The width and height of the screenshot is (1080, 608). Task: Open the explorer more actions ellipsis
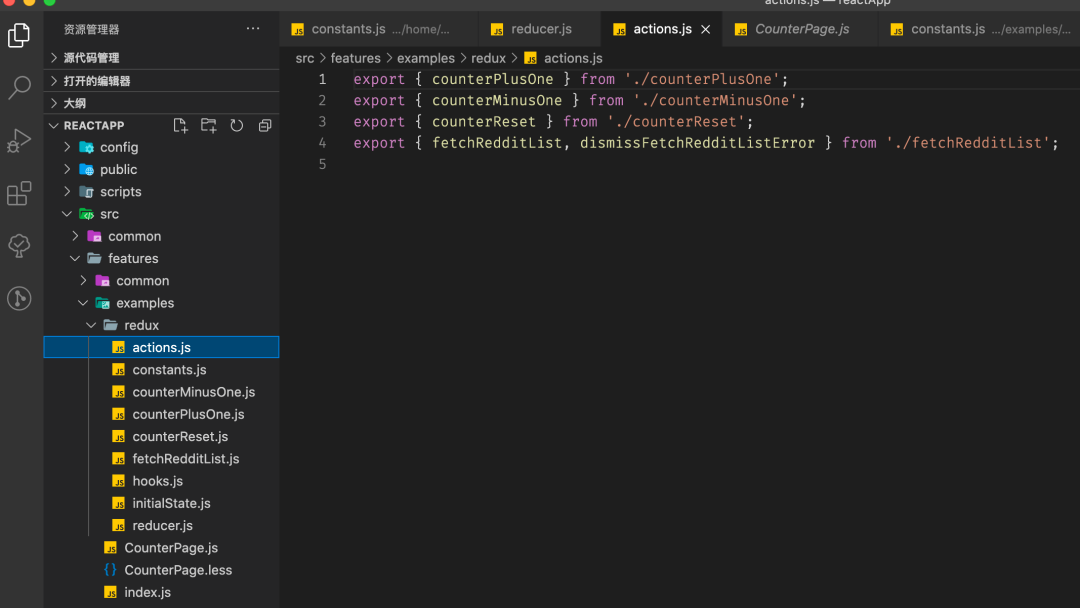[x=253, y=29]
